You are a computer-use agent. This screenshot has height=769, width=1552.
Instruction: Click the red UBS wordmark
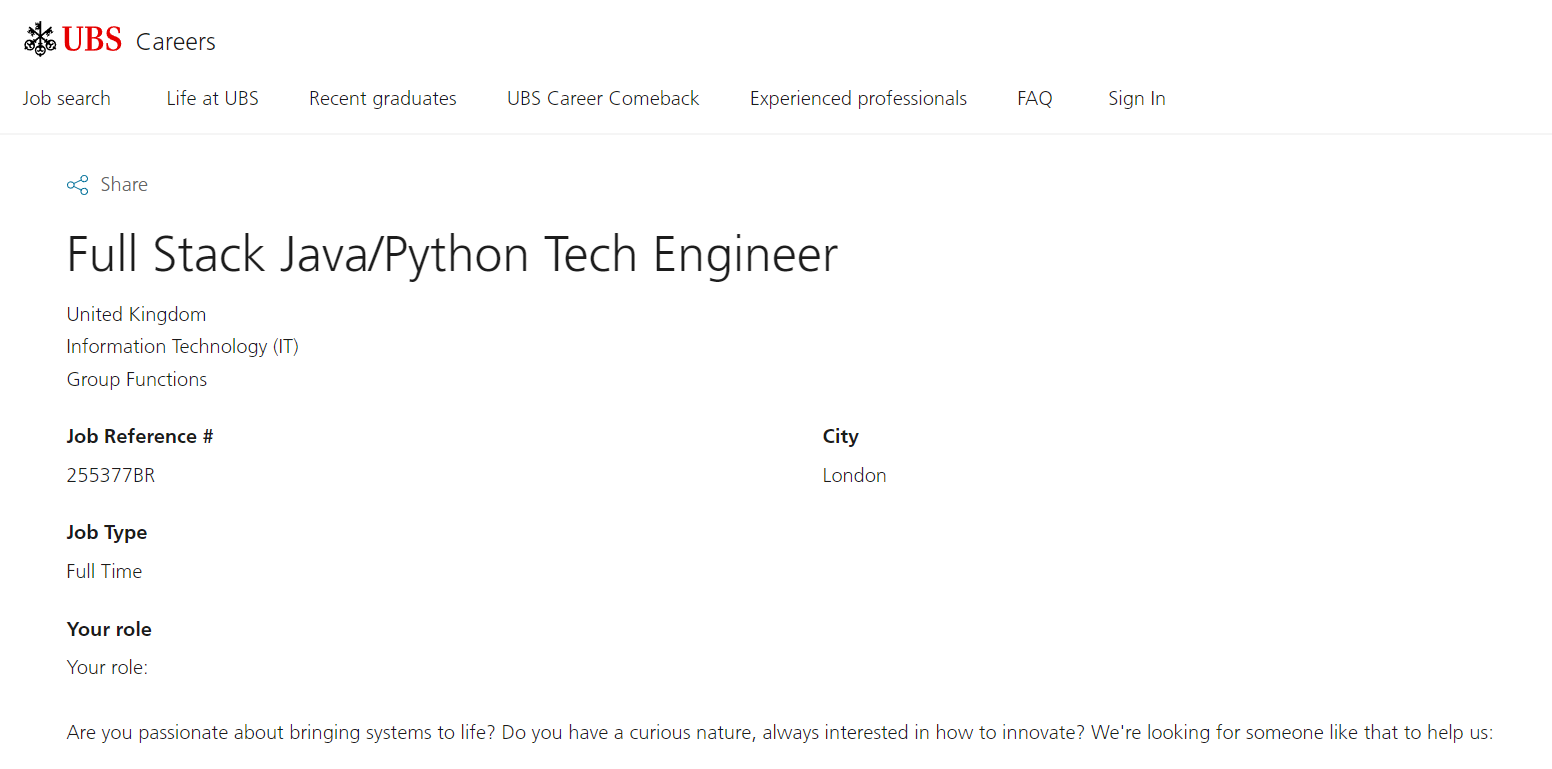coord(92,40)
